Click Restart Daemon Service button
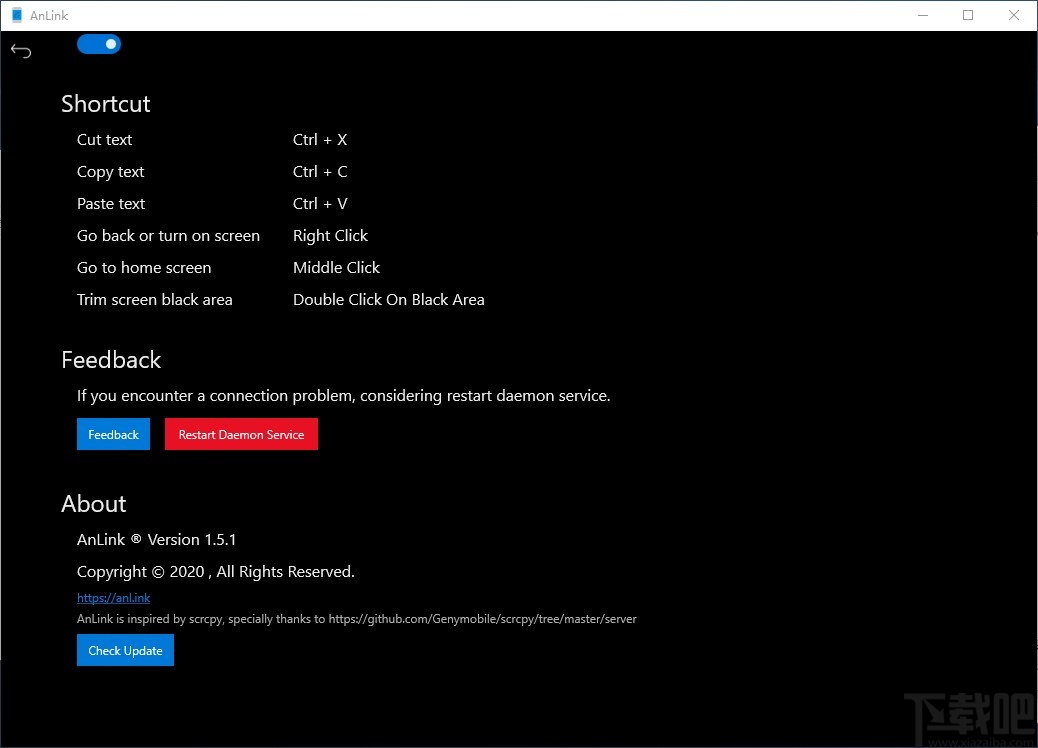 click(x=241, y=434)
